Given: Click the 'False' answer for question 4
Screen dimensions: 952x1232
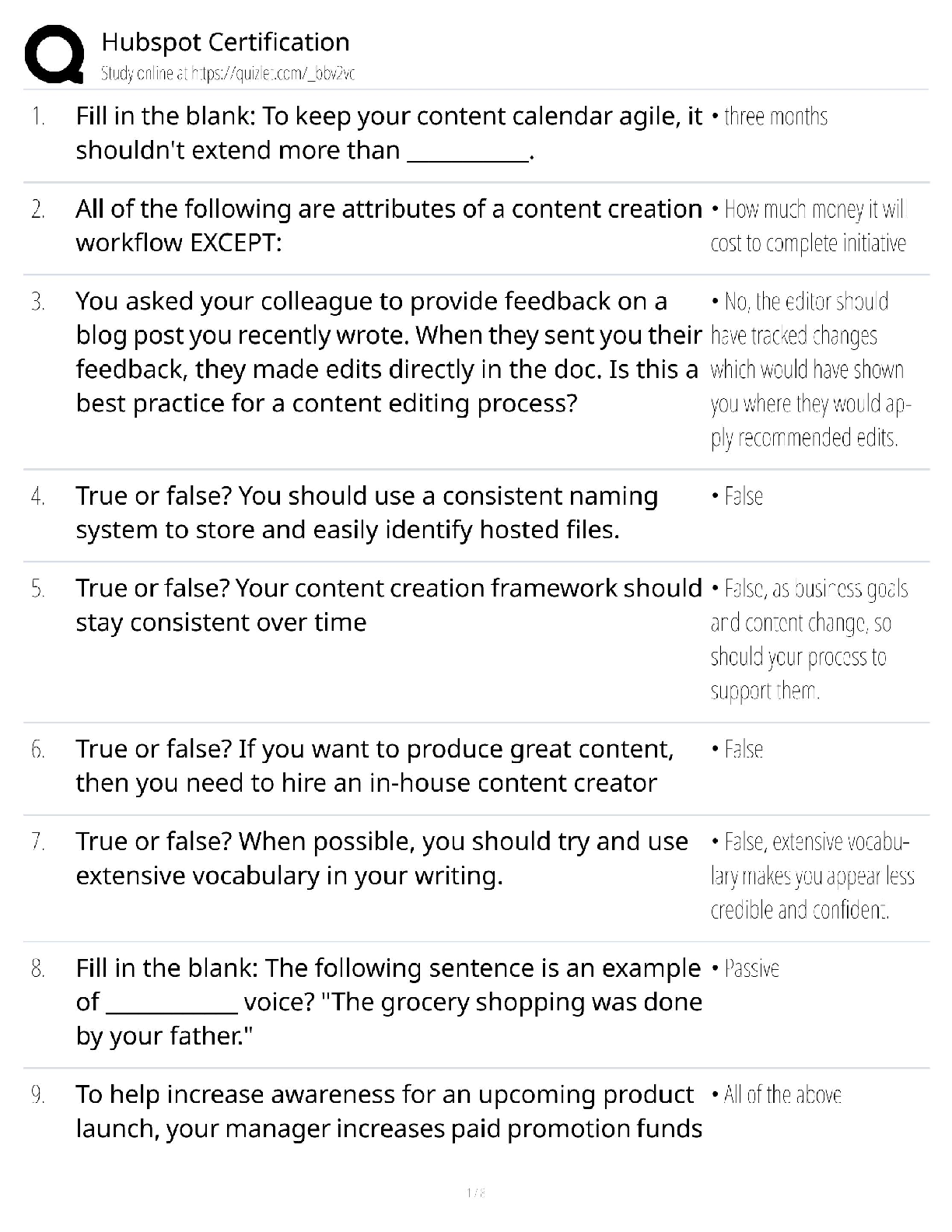Looking at the screenshot, I should (737, 496).
